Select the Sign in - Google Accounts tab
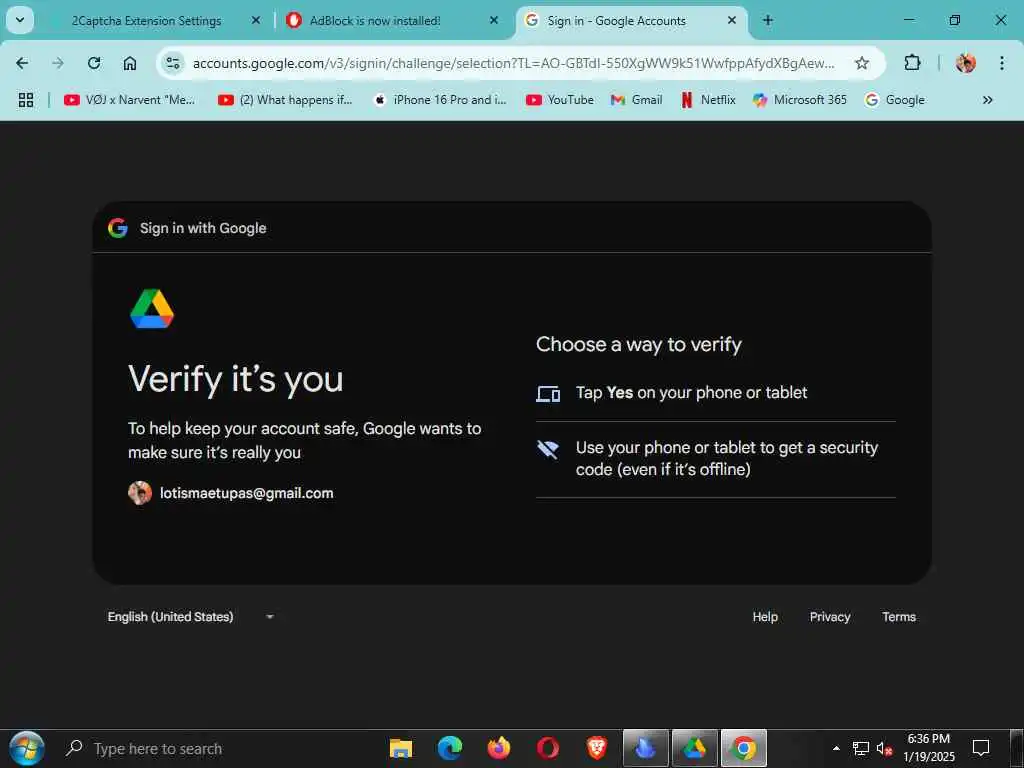The image size is (1024, 768). [616, 21]
